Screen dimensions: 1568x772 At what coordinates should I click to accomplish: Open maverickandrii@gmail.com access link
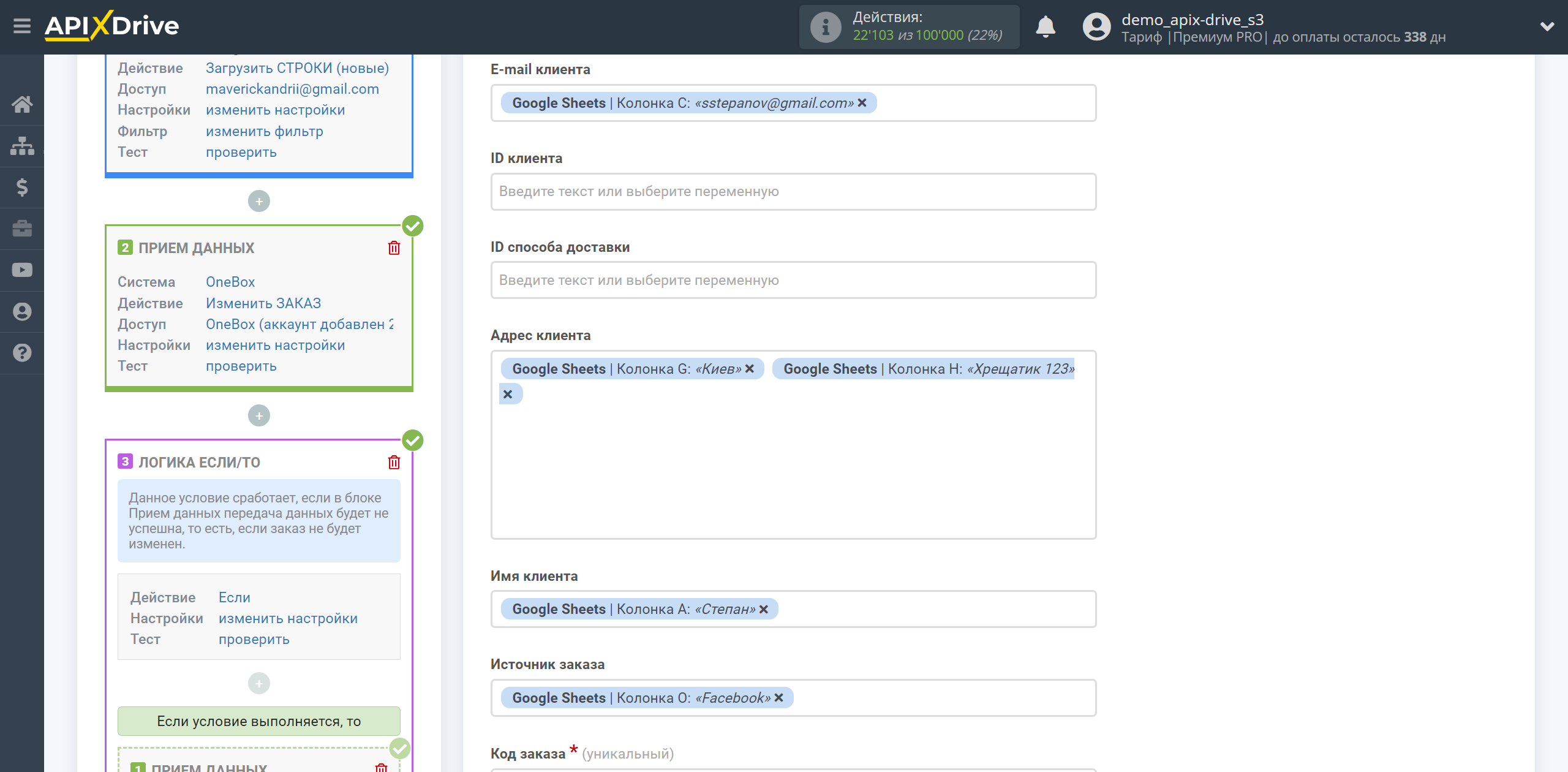[x=292, y=89]
